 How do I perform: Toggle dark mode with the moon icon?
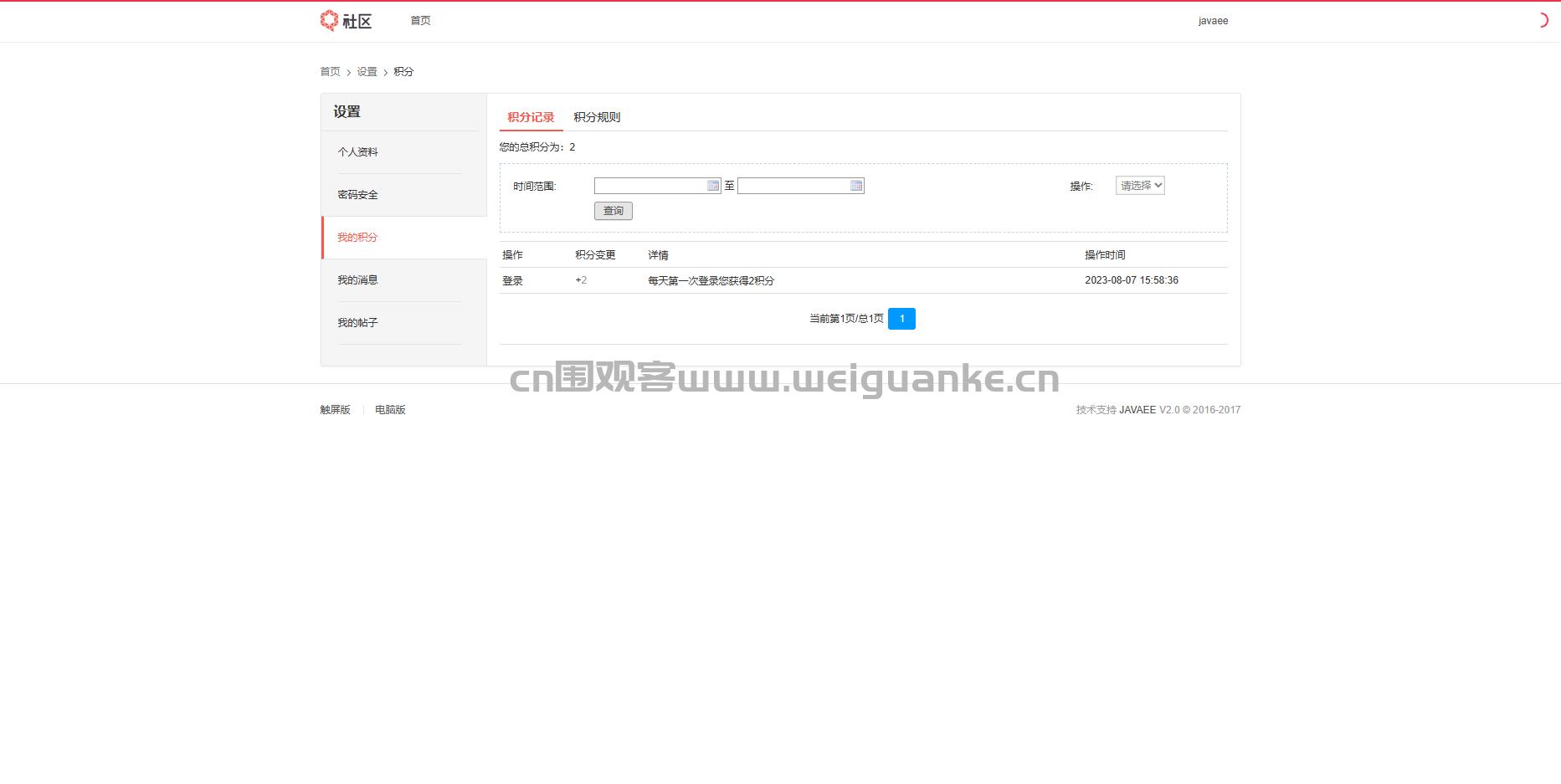[x=1543, y=21]
